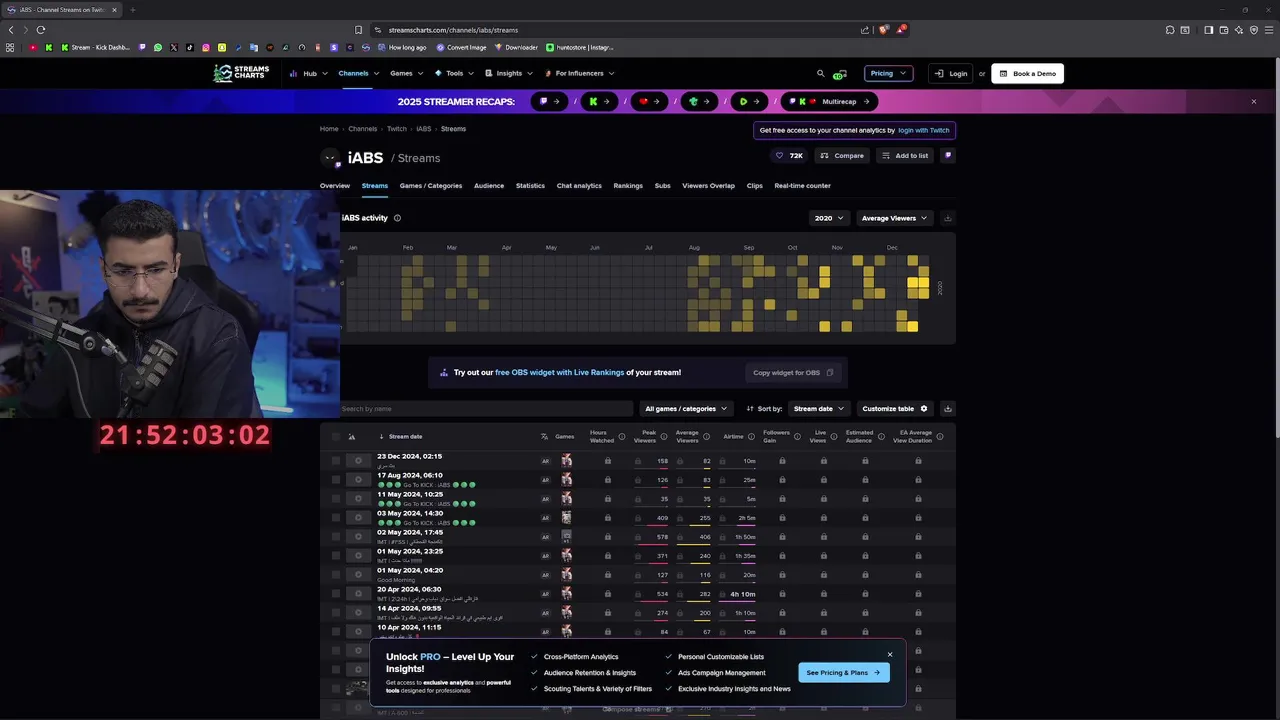This screenshot has height=720, width=1280.
Task: Click the Average Viewers info icon
Action: pos(706,436)
